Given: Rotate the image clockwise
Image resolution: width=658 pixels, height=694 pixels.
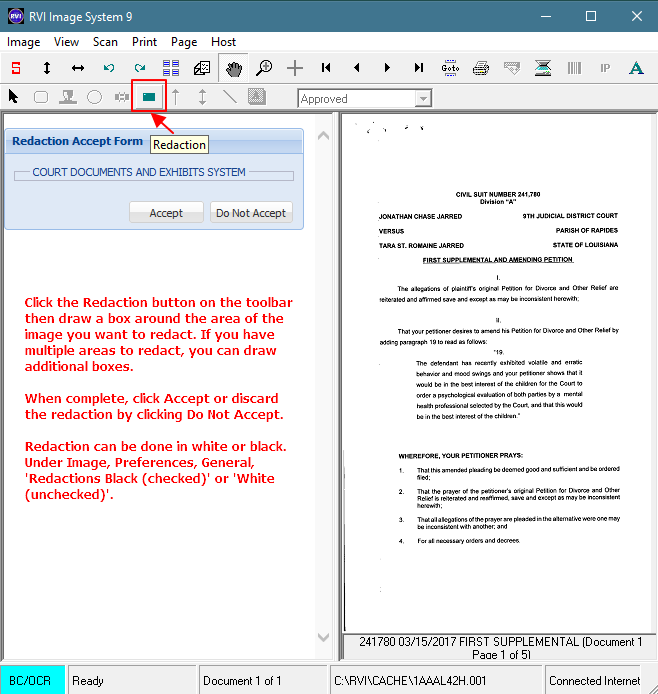Looking at the screenshot, I should [x=140, y=68].
